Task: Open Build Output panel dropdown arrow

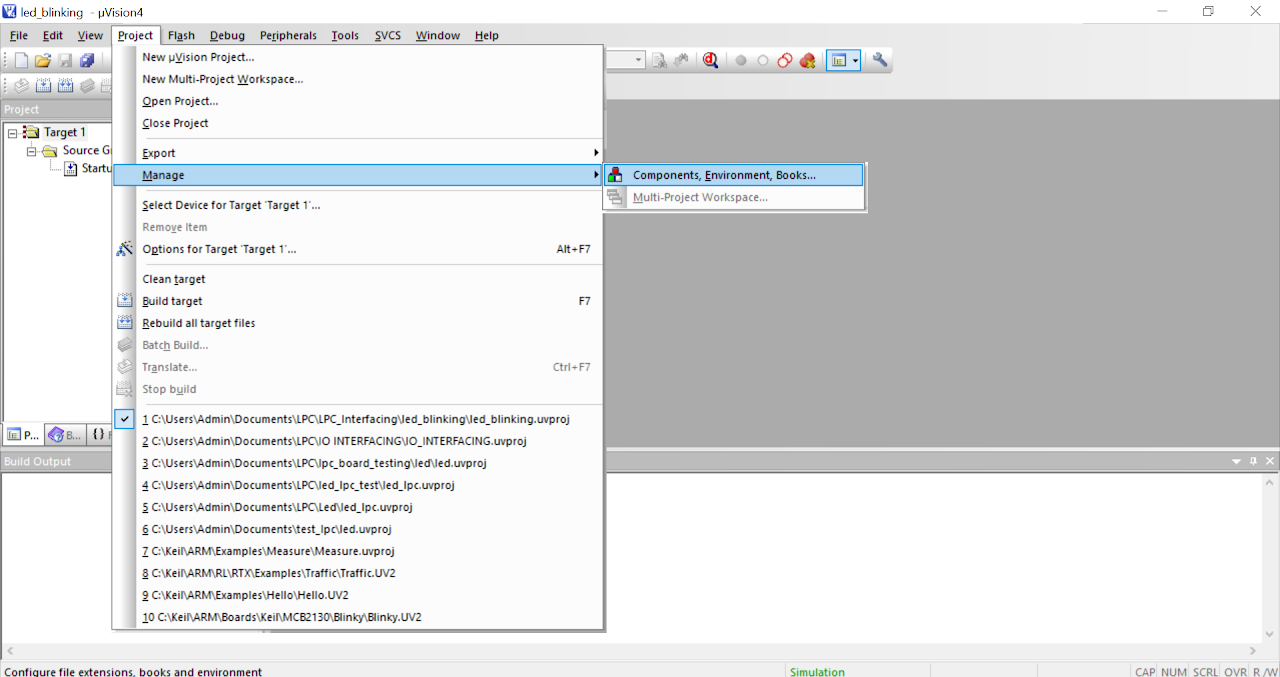Action: [x=1237, y=462]
